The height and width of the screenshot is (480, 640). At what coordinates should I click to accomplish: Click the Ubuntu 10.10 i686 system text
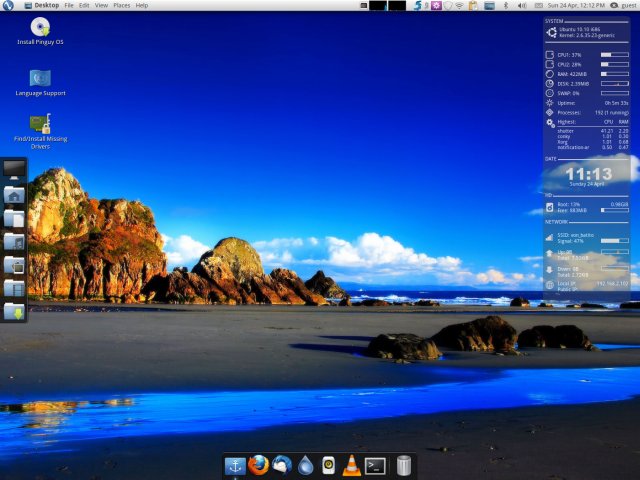point(580,29)
